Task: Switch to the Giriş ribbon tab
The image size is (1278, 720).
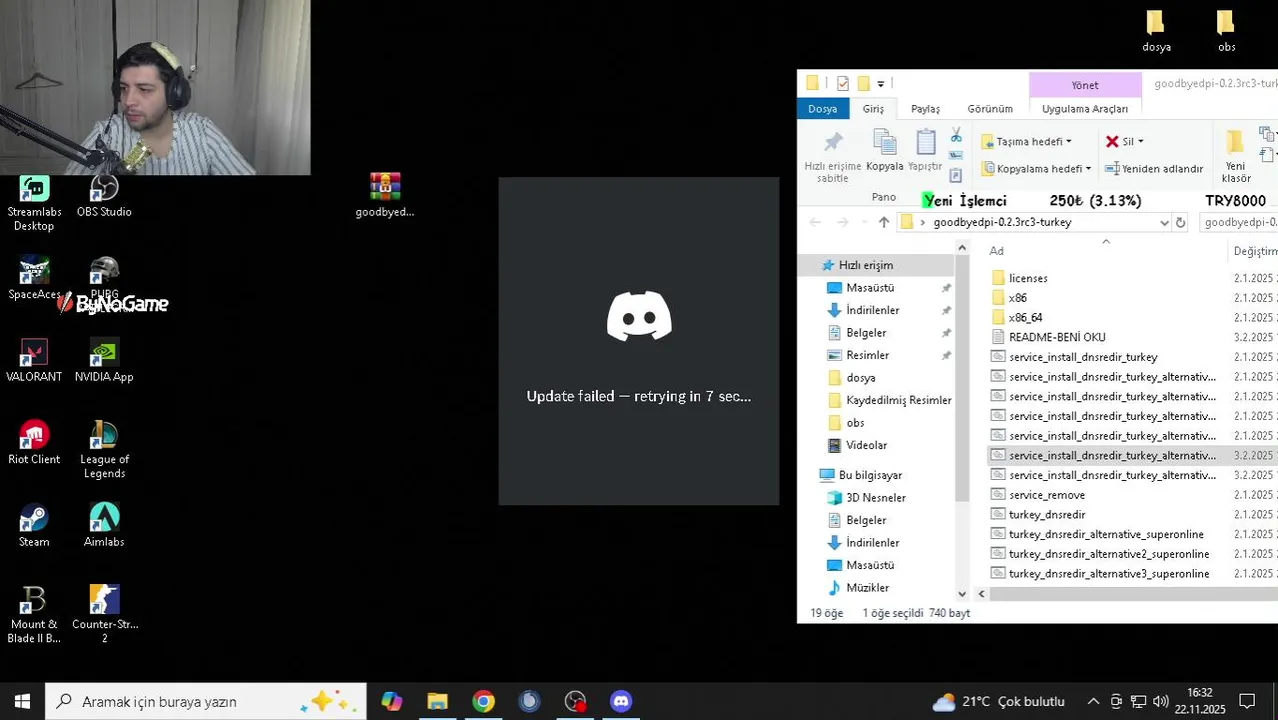Action: tap(873, 108)
